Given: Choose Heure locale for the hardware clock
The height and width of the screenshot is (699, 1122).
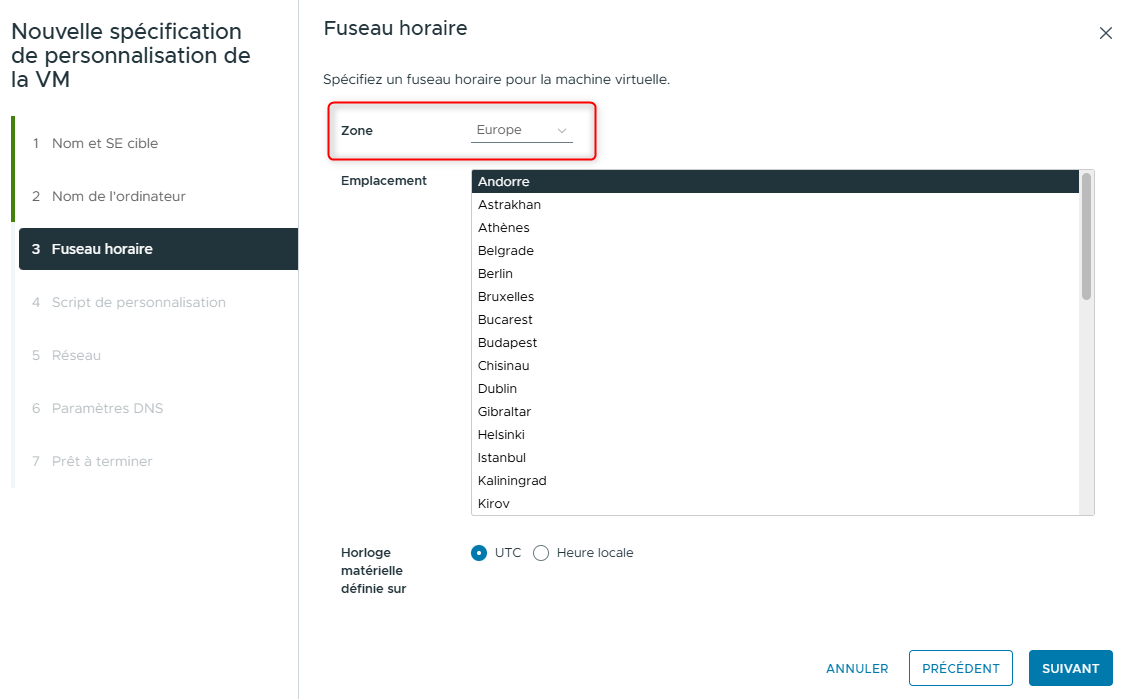Looking at the screenshot, I should [x=540, y=552].
